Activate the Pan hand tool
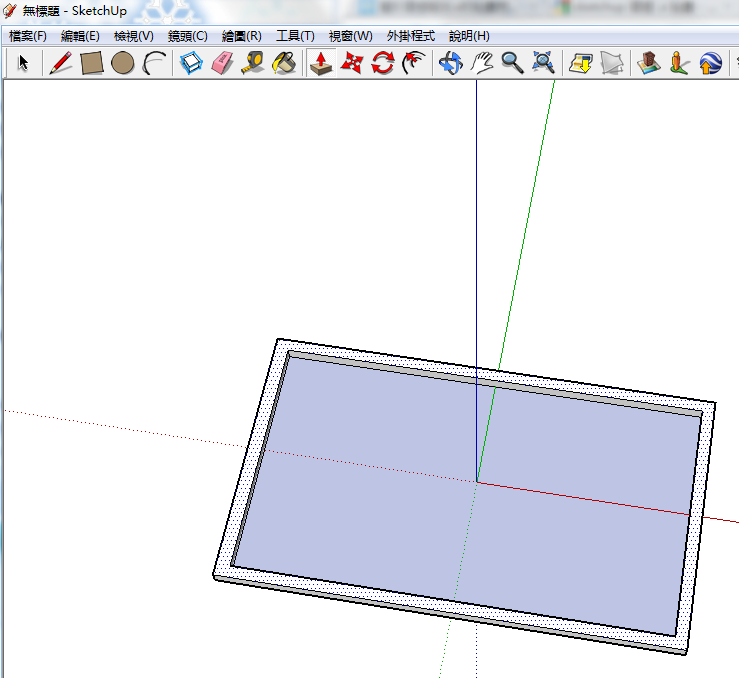 (x=482, y=63)
